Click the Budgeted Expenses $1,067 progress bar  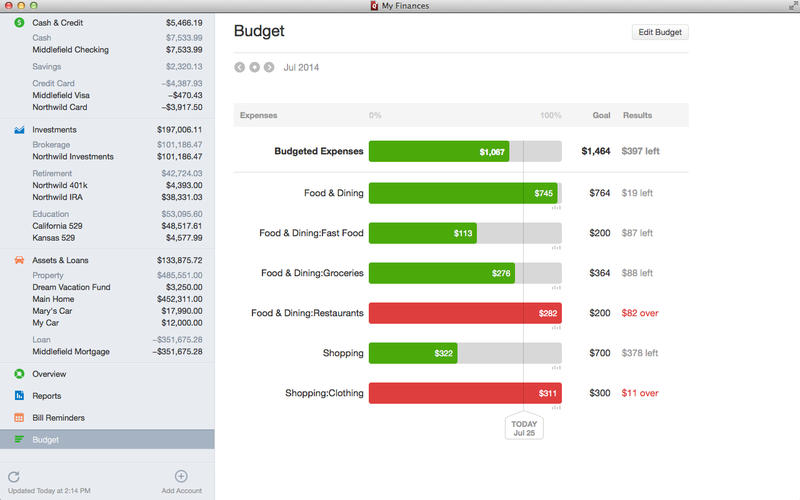439,152
